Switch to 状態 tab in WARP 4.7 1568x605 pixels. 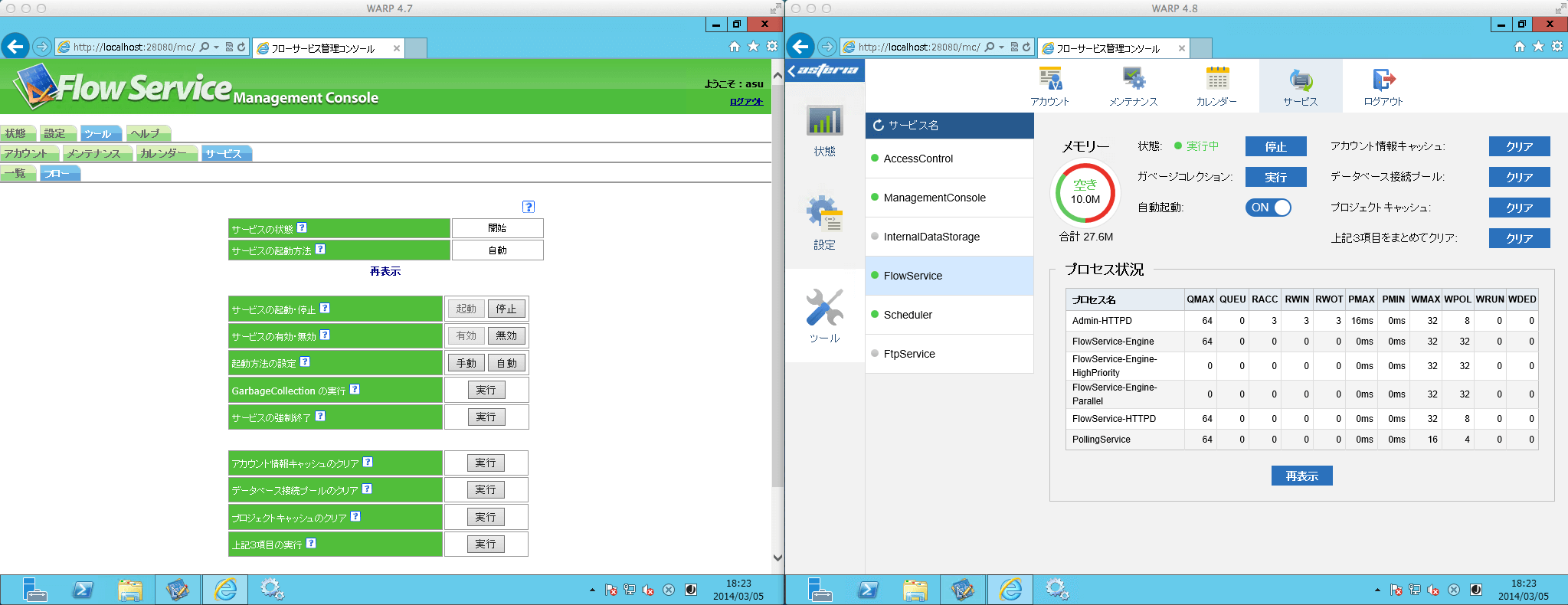pyautogui.click(x=17, y=133)
